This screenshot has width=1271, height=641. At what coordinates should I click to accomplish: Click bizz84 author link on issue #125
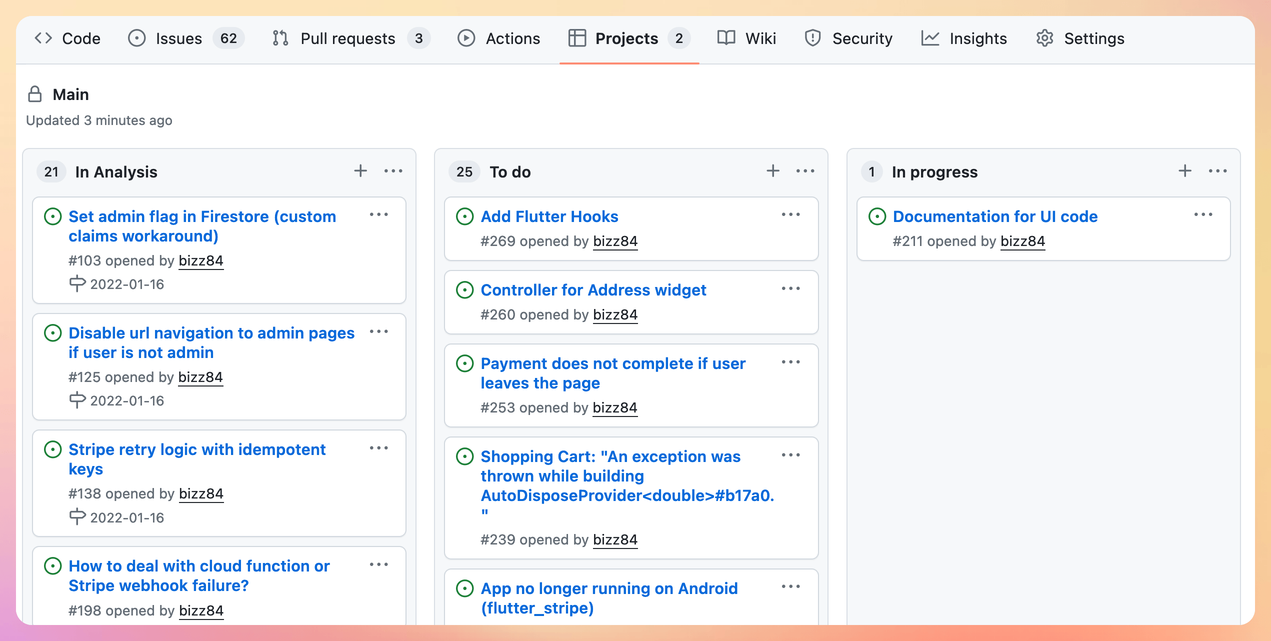click(x=201, y=377)
